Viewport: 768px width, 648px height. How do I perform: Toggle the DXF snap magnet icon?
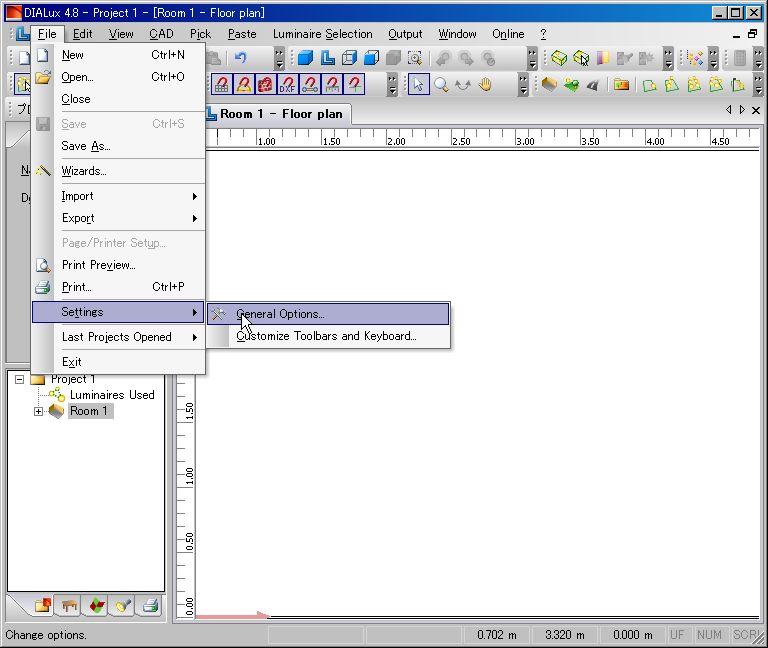pos(288,84)
